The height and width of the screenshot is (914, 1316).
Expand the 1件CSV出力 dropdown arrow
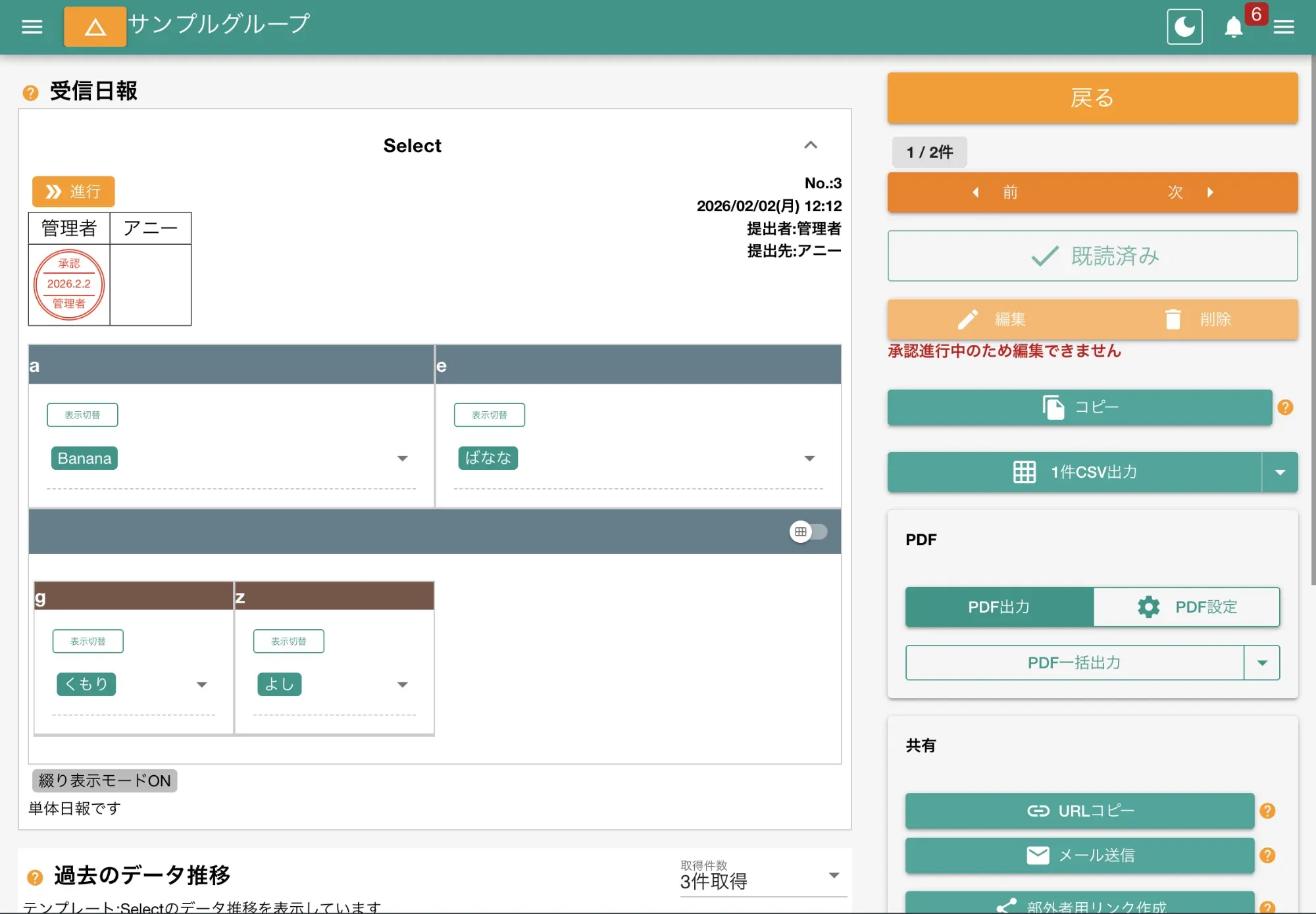click(x=1280, y=472)
